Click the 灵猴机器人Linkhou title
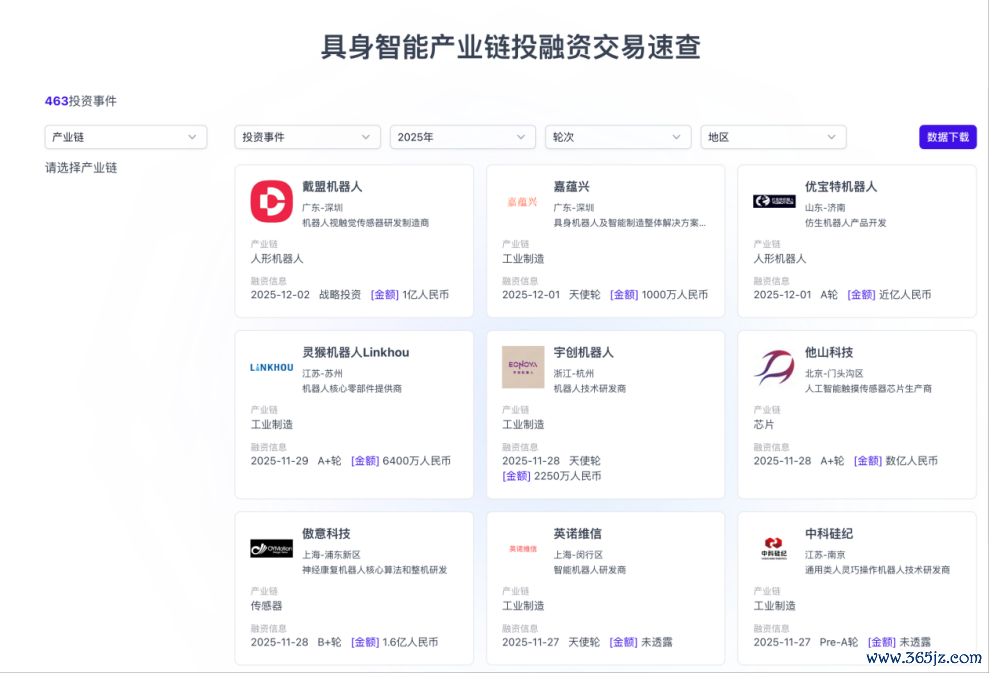 point(355,352)
